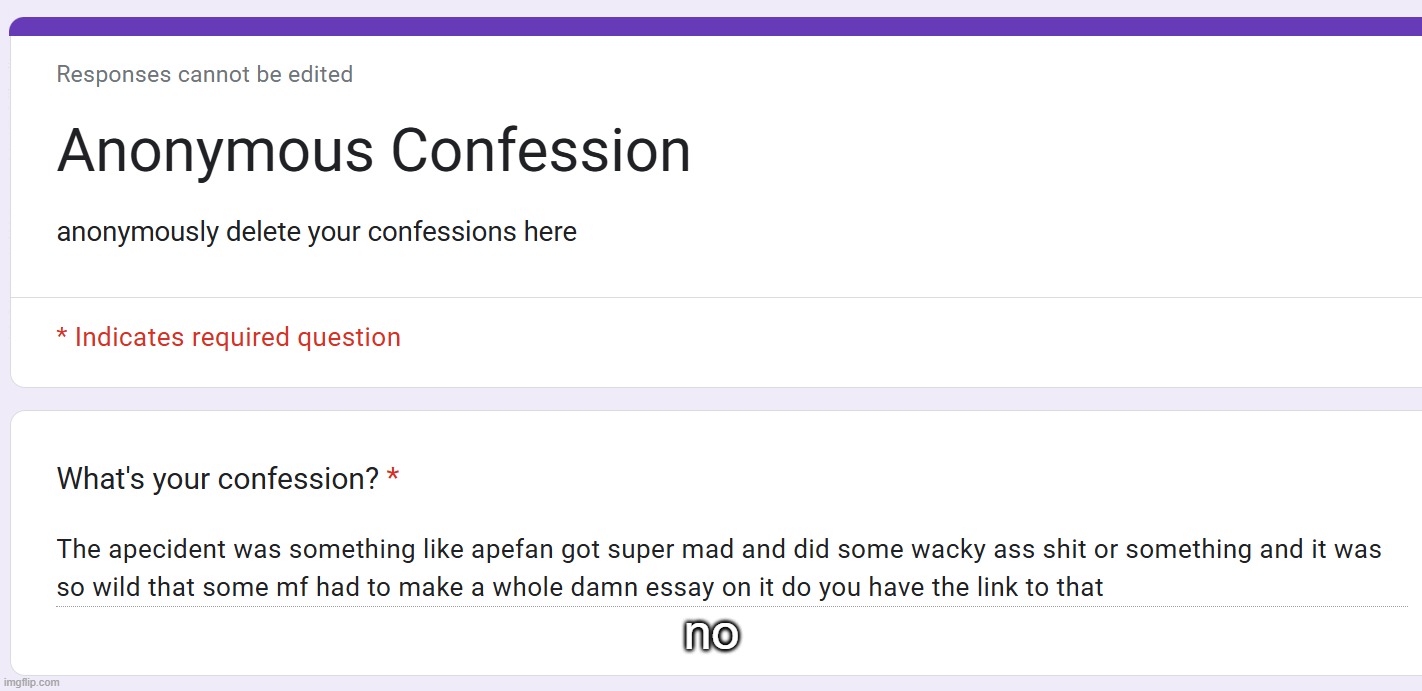
Task: Click the confession answer text field
Action: click(x=730, y=567)
